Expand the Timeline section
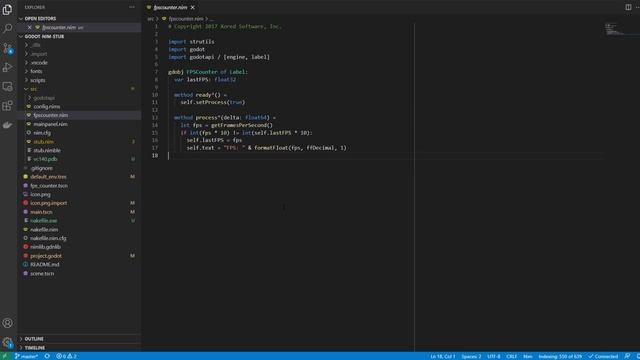This screenshot has width=640, height=360. click(x=35, y=348)
